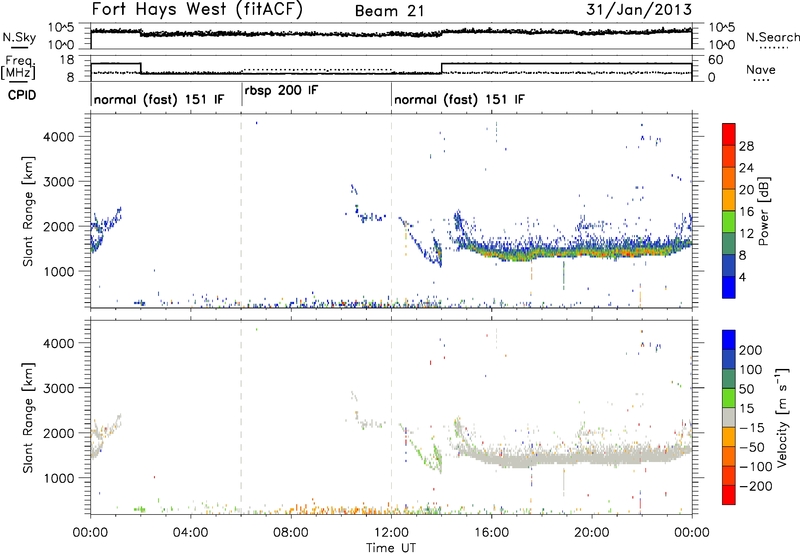Click the '60' tick on the Nave axis
The width and height of the screenshot is (800, 554).
[716, 60]
